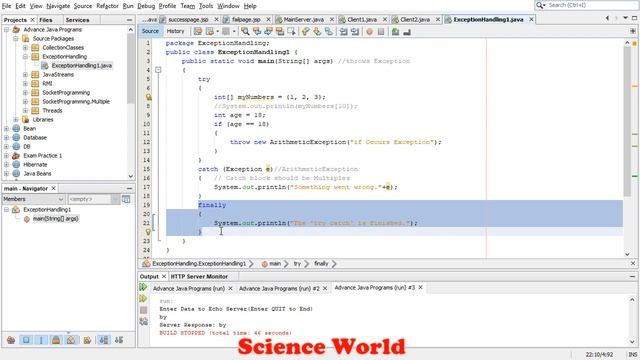640x360 pixels.
Task: Select the SocketProgramming.Multiple package
Action: 76,102
